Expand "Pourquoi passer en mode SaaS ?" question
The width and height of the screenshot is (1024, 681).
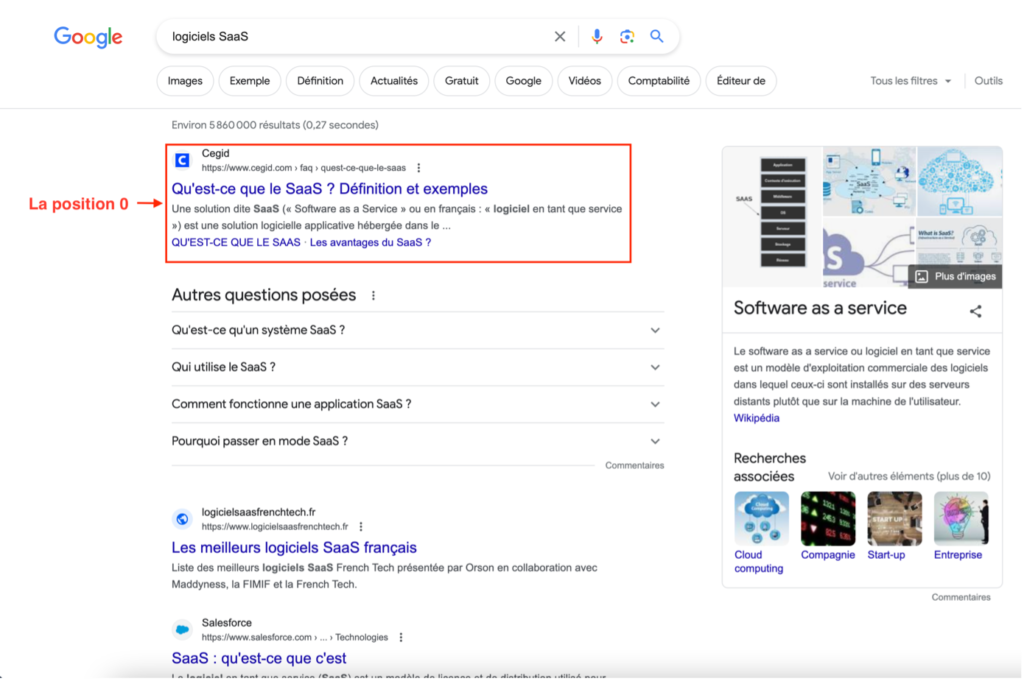tap(416, 441)
